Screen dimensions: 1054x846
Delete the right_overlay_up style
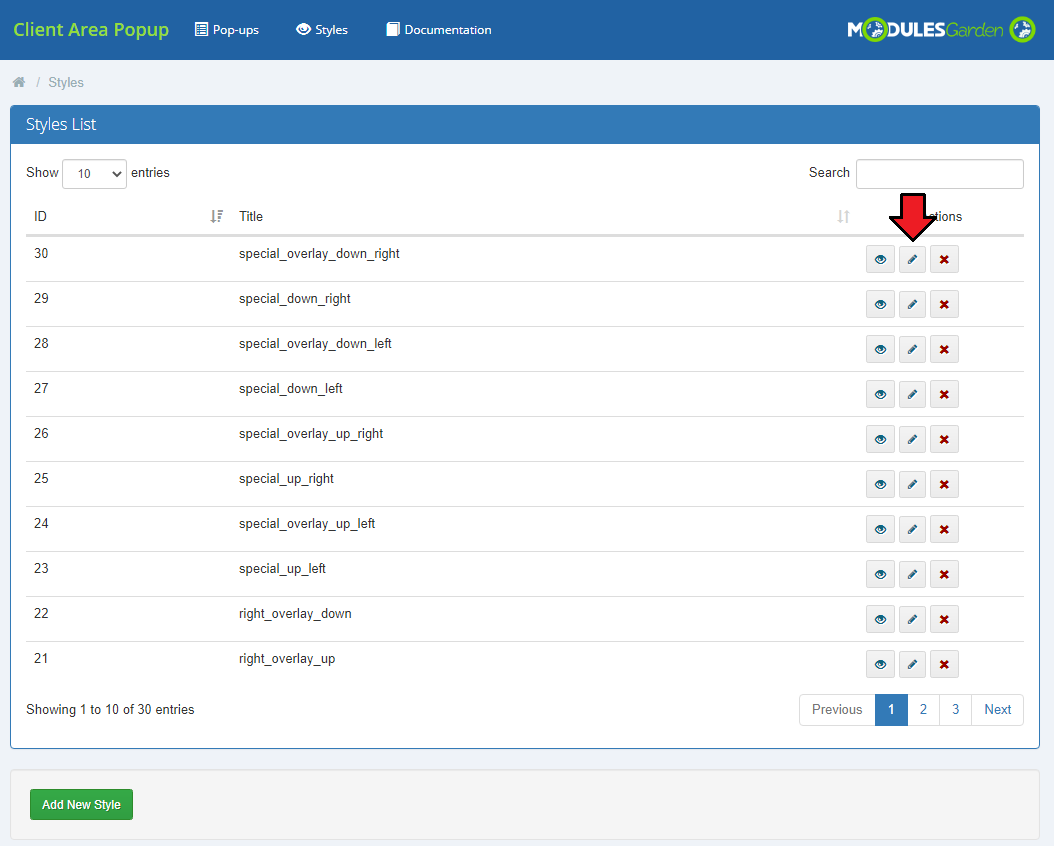point(944,665)
